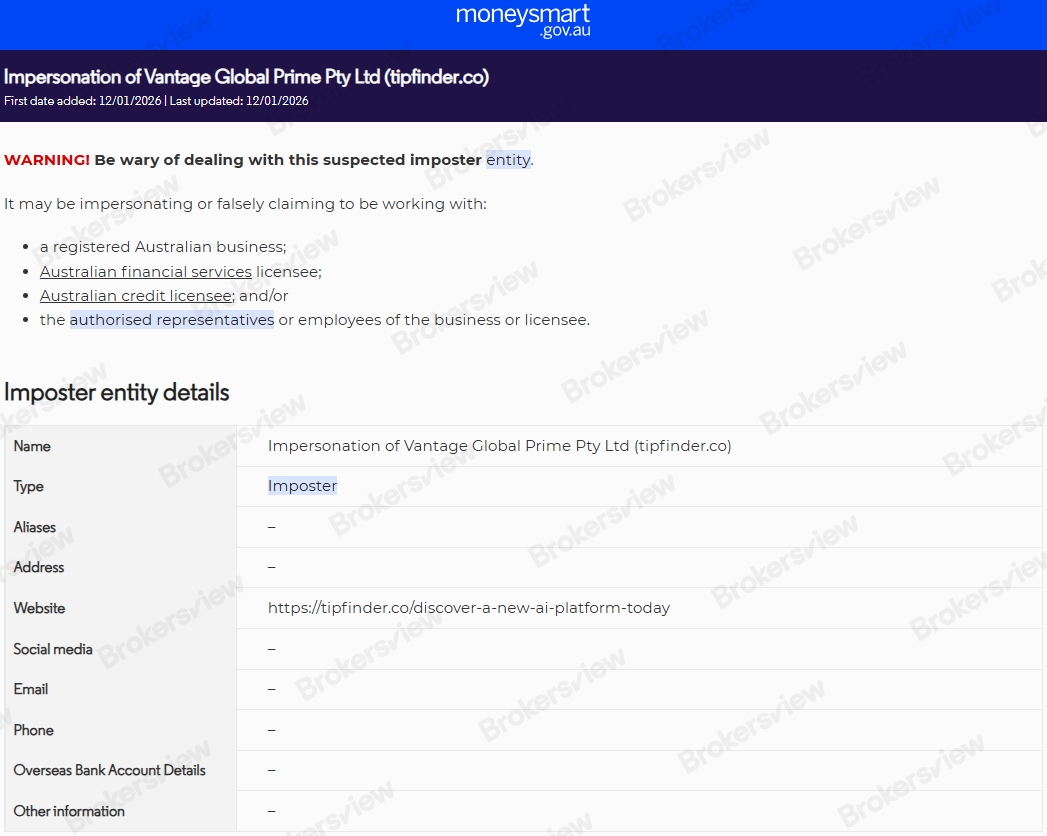Click the Type row label

[29, 486]
